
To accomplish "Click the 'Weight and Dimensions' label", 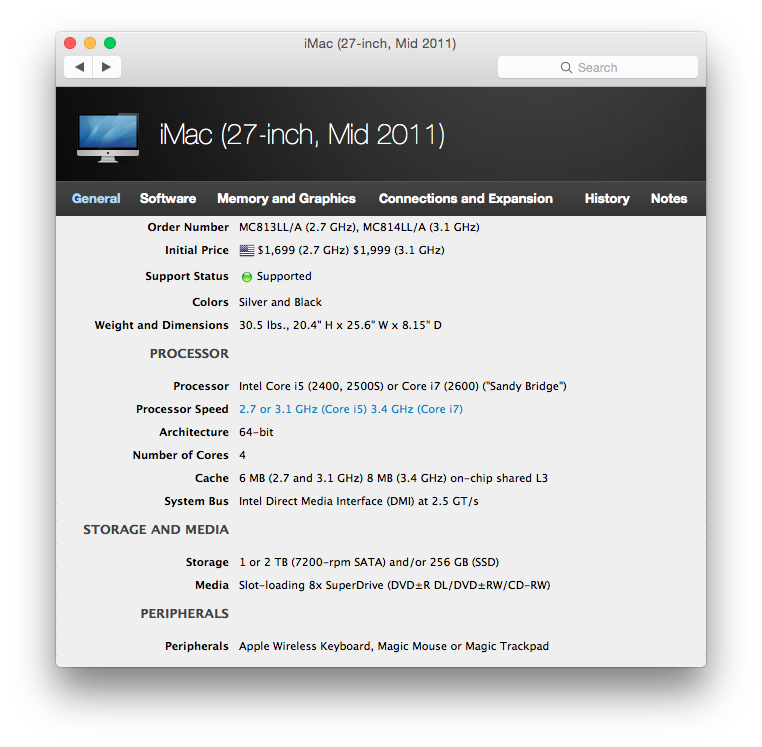I will click(x=162, y=325).
